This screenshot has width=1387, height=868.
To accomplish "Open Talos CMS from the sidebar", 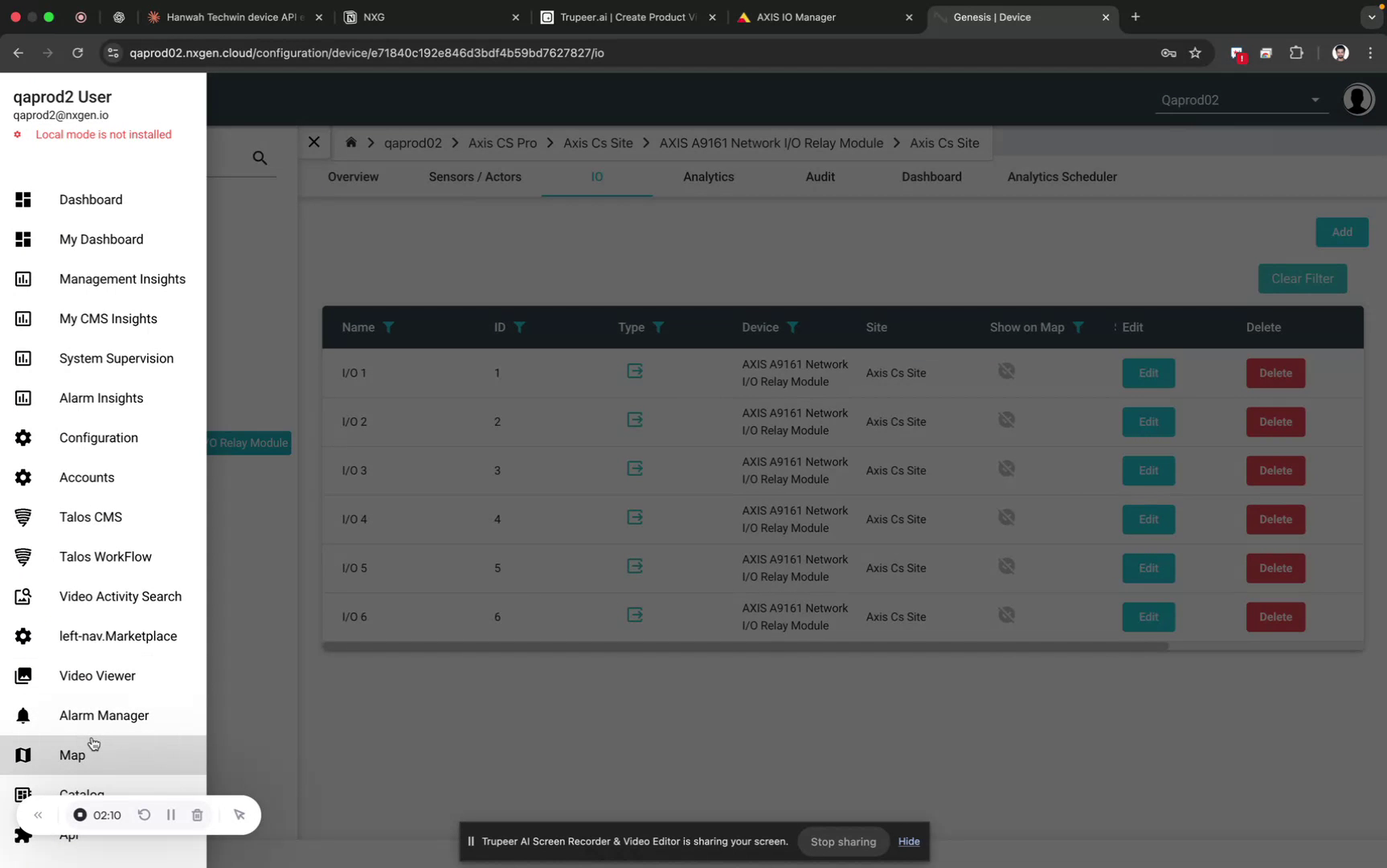I will tap(90, 517).
